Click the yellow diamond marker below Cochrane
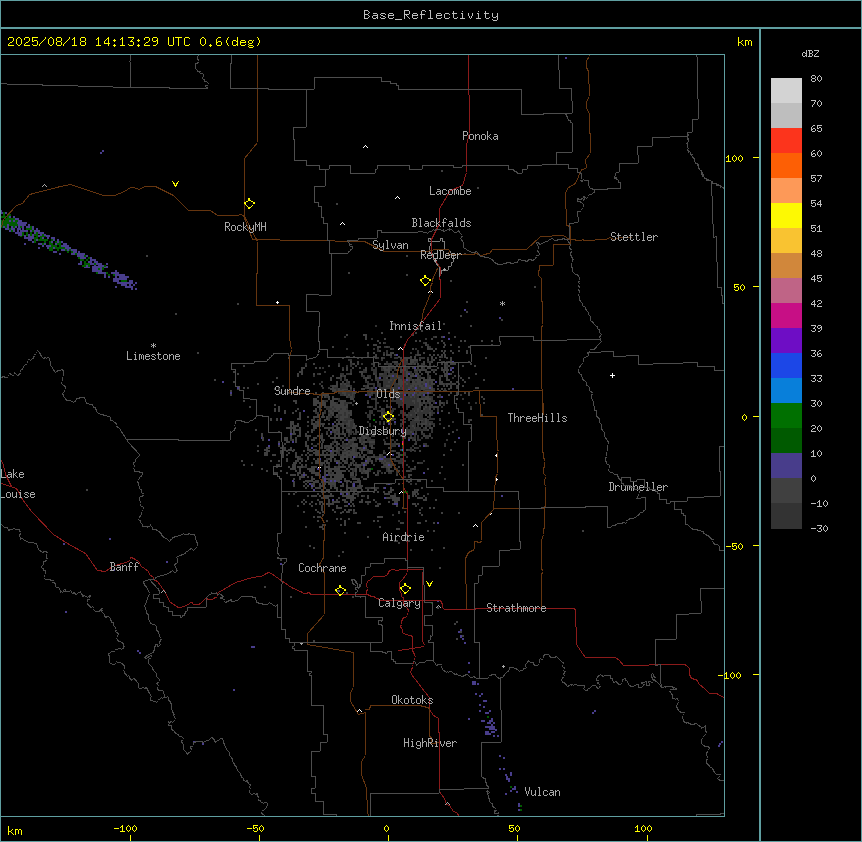 [x=340, y=590]
